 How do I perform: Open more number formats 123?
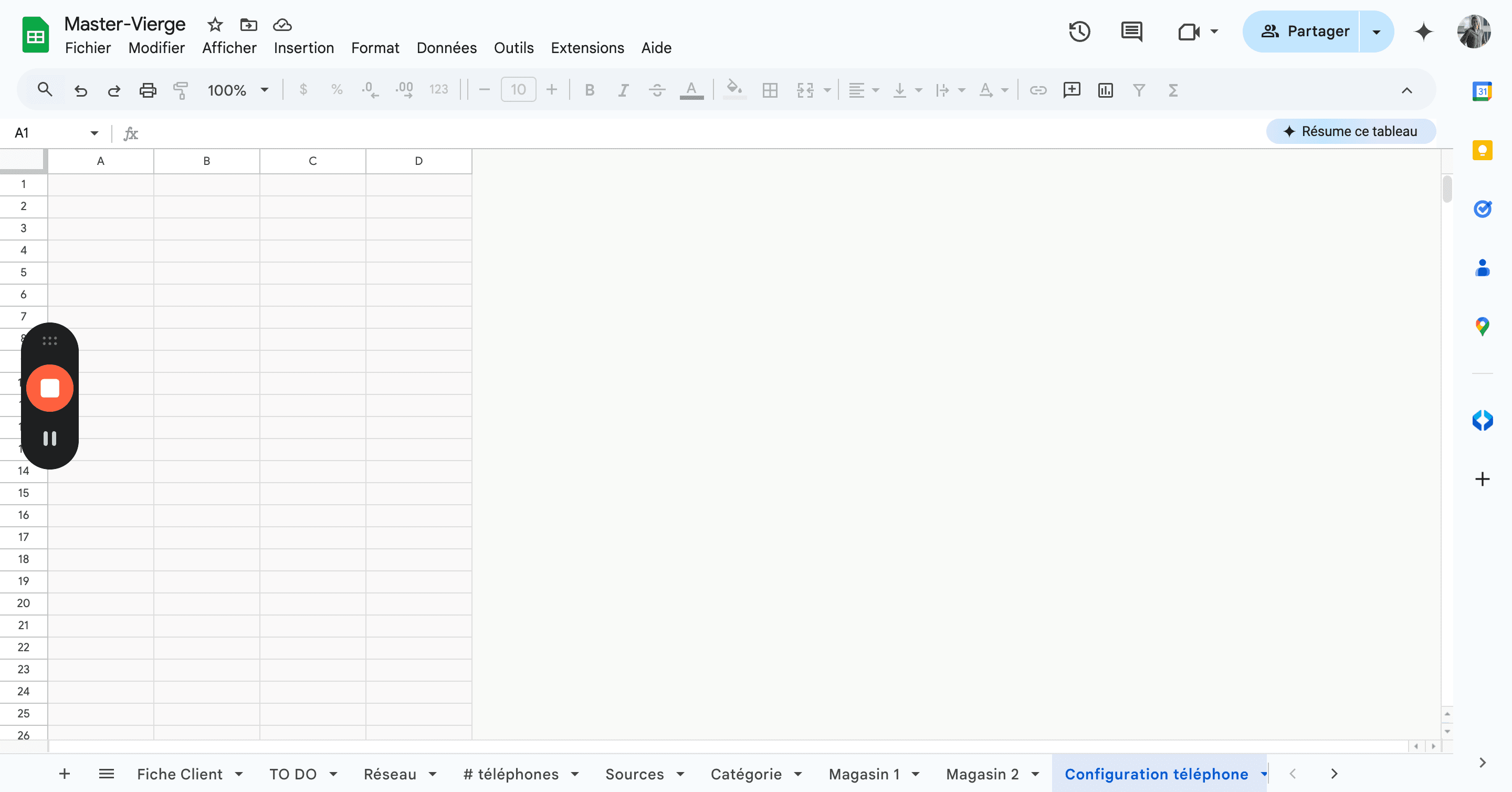[x=438, y=90]
